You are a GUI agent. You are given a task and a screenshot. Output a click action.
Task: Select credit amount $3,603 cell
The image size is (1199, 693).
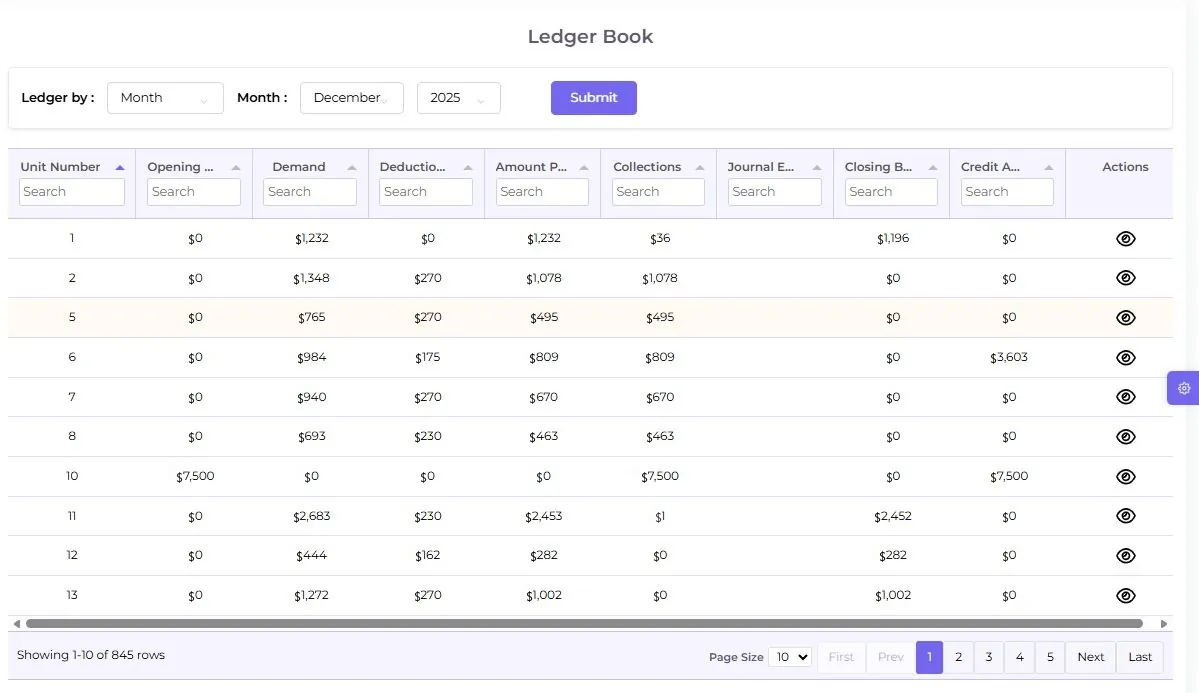(x=1009, y=357)
